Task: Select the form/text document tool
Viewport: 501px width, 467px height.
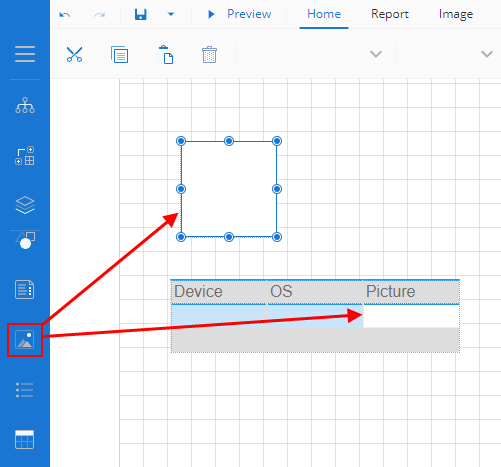Action: click(x=25, y=289)
